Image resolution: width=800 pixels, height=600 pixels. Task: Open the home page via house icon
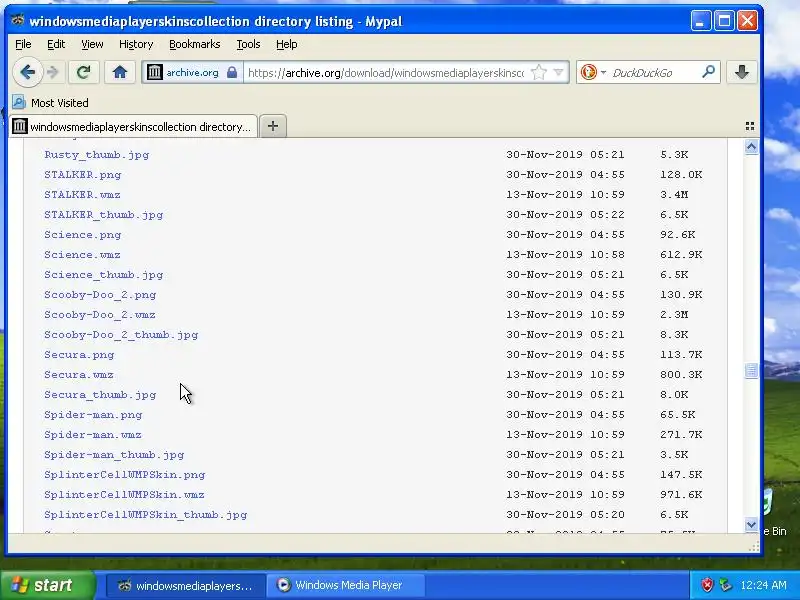click(x=120, y=72)
